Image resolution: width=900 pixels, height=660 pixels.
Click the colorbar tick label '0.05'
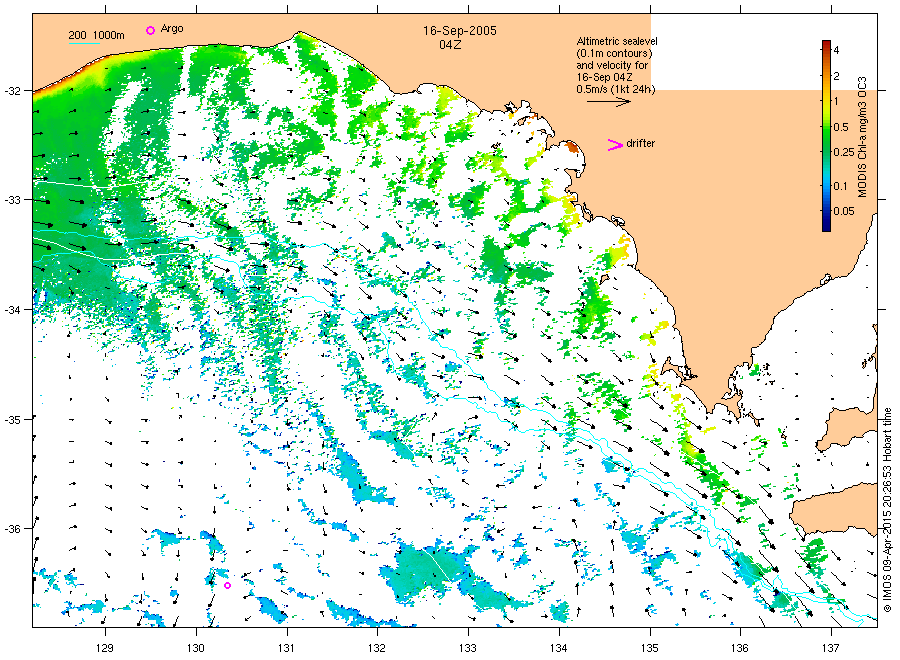pos(844,211)
